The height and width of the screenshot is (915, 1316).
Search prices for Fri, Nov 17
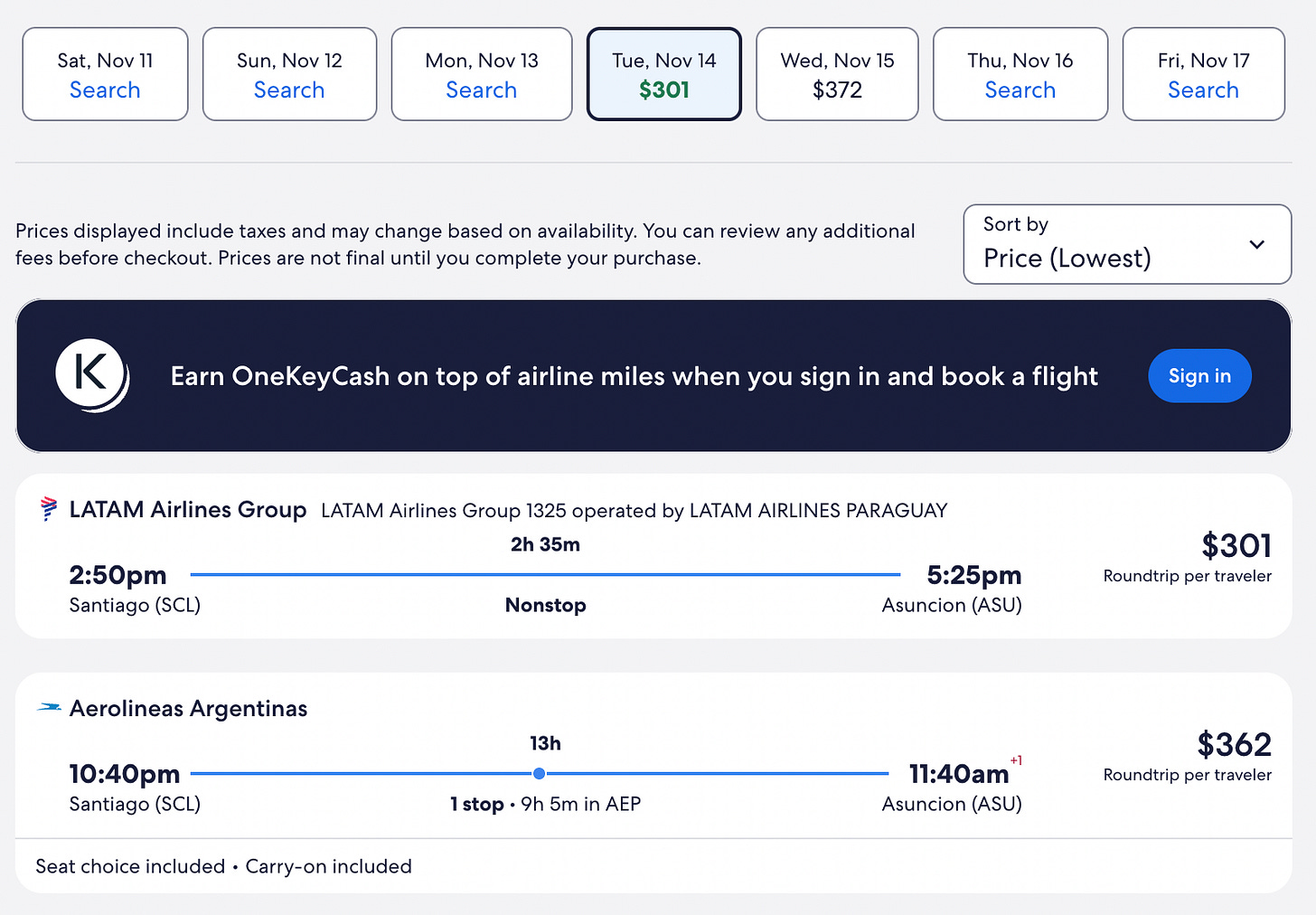pyautogui.click(x=1204, y=74)
